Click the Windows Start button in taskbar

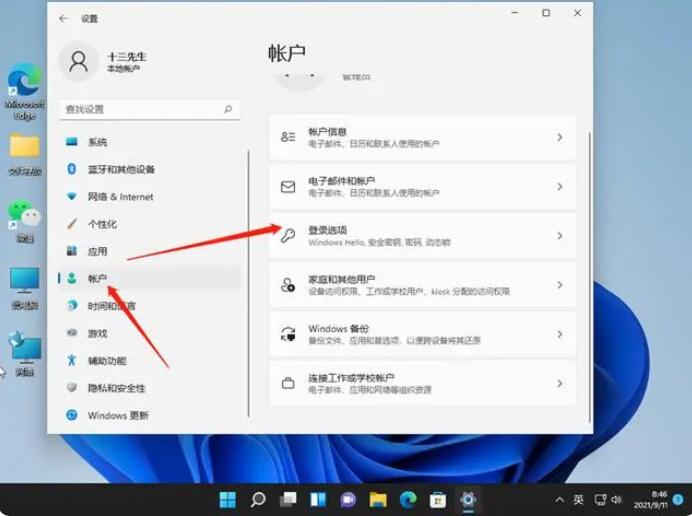pos(228,500)
